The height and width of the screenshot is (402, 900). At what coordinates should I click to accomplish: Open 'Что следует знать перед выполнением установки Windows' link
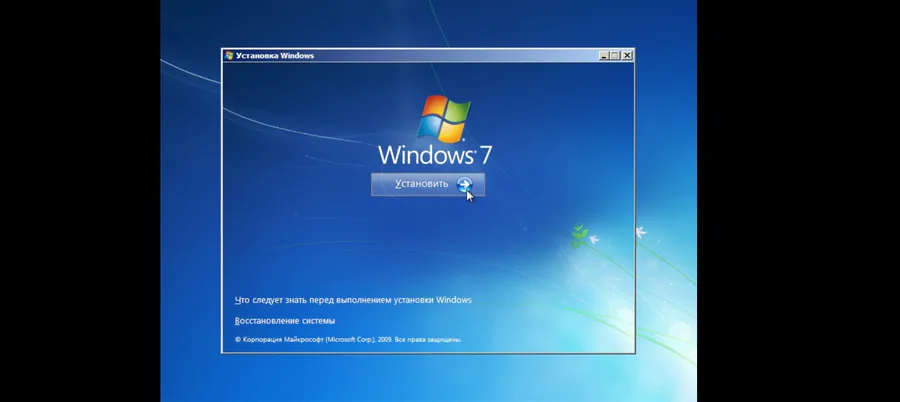coord(353,300)
